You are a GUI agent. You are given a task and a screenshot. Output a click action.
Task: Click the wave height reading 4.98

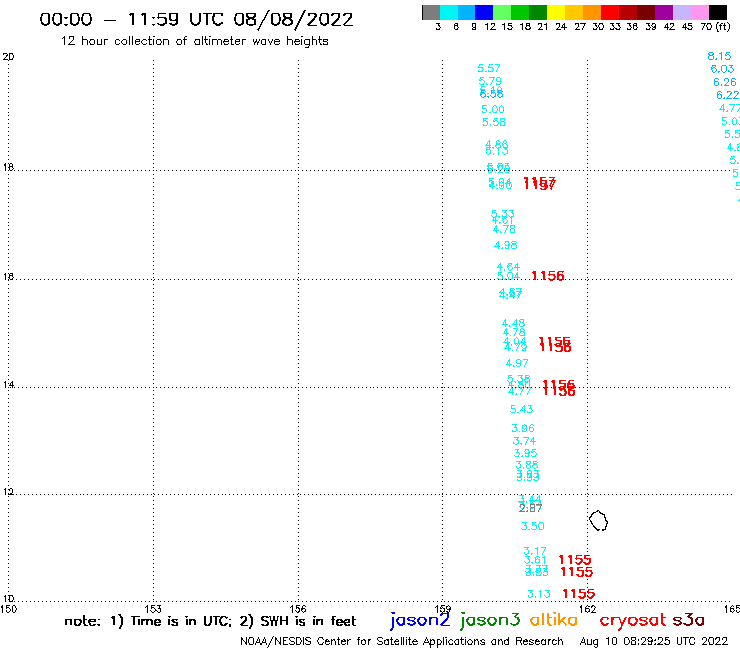point(505,245)
